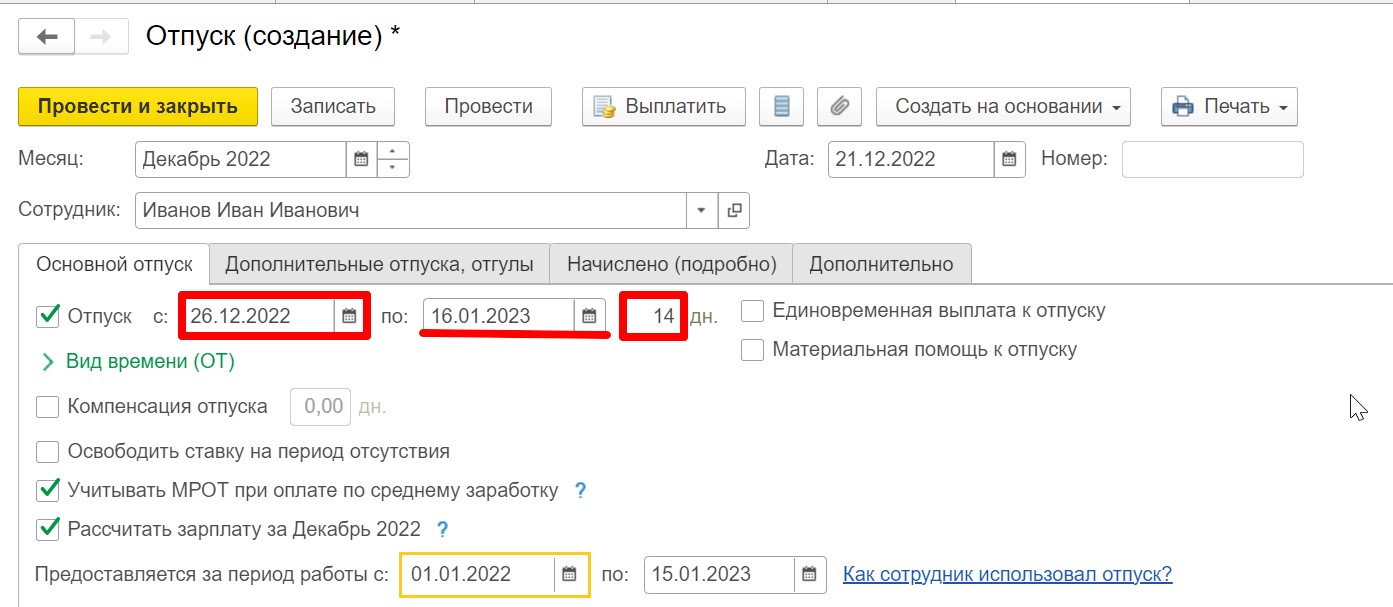Show help for Рассчитать зарплату option

click(x=442, y=529)
